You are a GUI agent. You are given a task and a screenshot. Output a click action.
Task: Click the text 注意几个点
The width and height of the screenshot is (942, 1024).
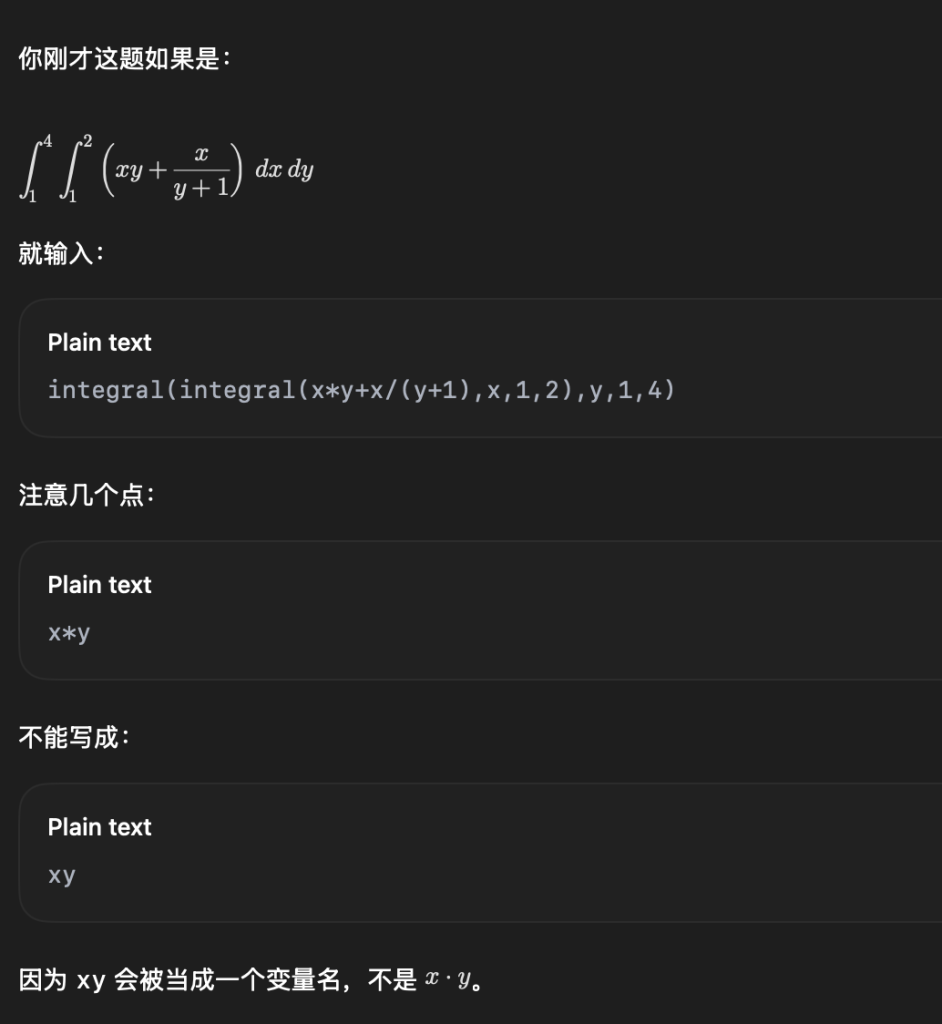tap(86, 495)
